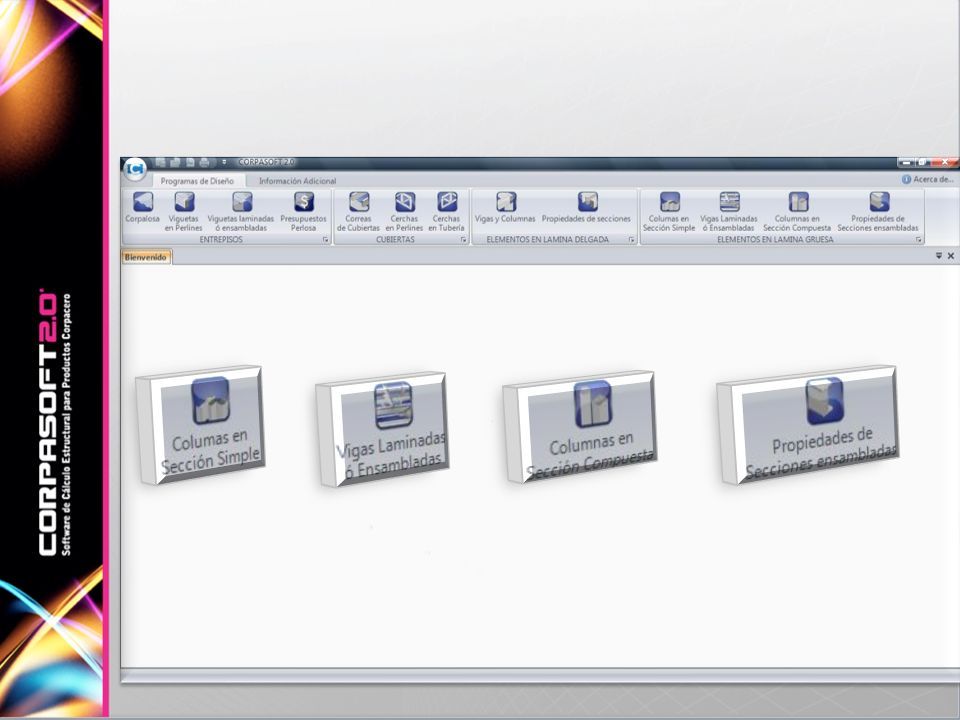This screenshot has height=720, width=960.
Task: Launch Viguetas en Perlines from the ribbon
Action: 184,211
